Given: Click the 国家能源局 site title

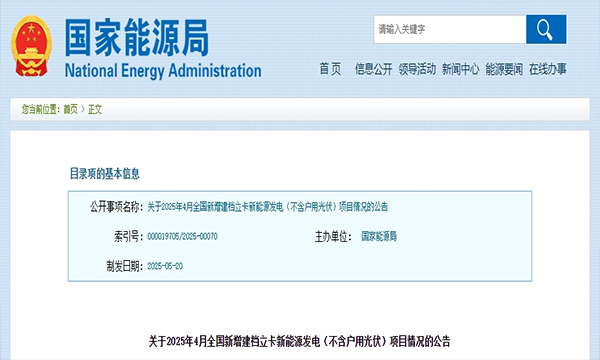Looking at the screenshot, I should coord(137,37).
